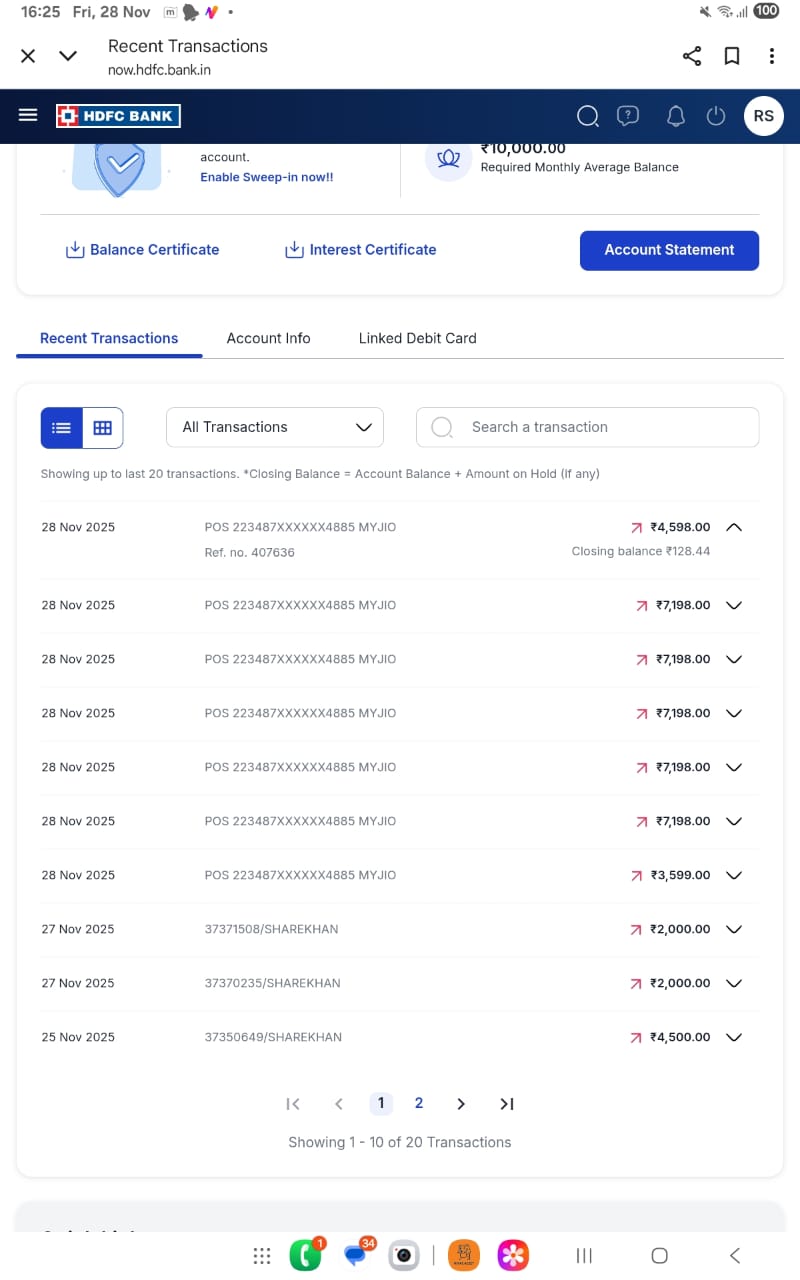Collapse the ₹4,598.00 MYJIO transaction
This screenshot has width=800, height=1280.
(733, 527)
